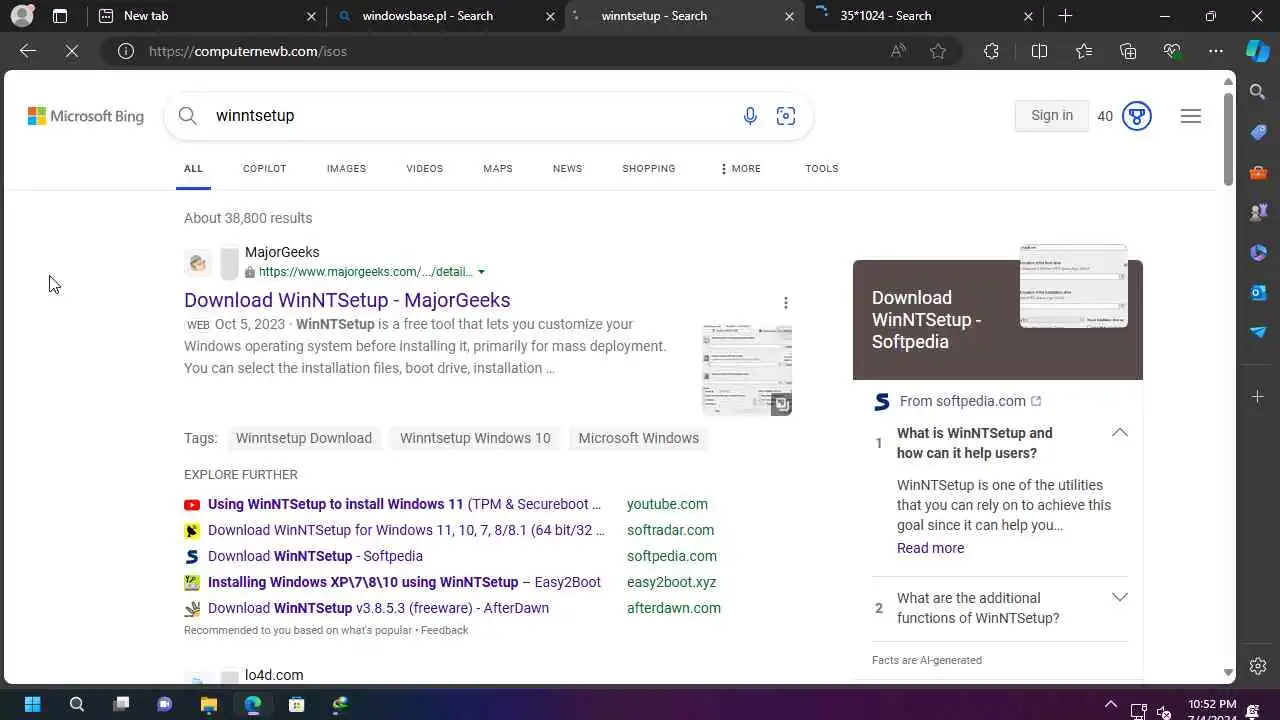1280x720 pixels.
Task: Open Tab actions menu icon
Action: (60, 16)
